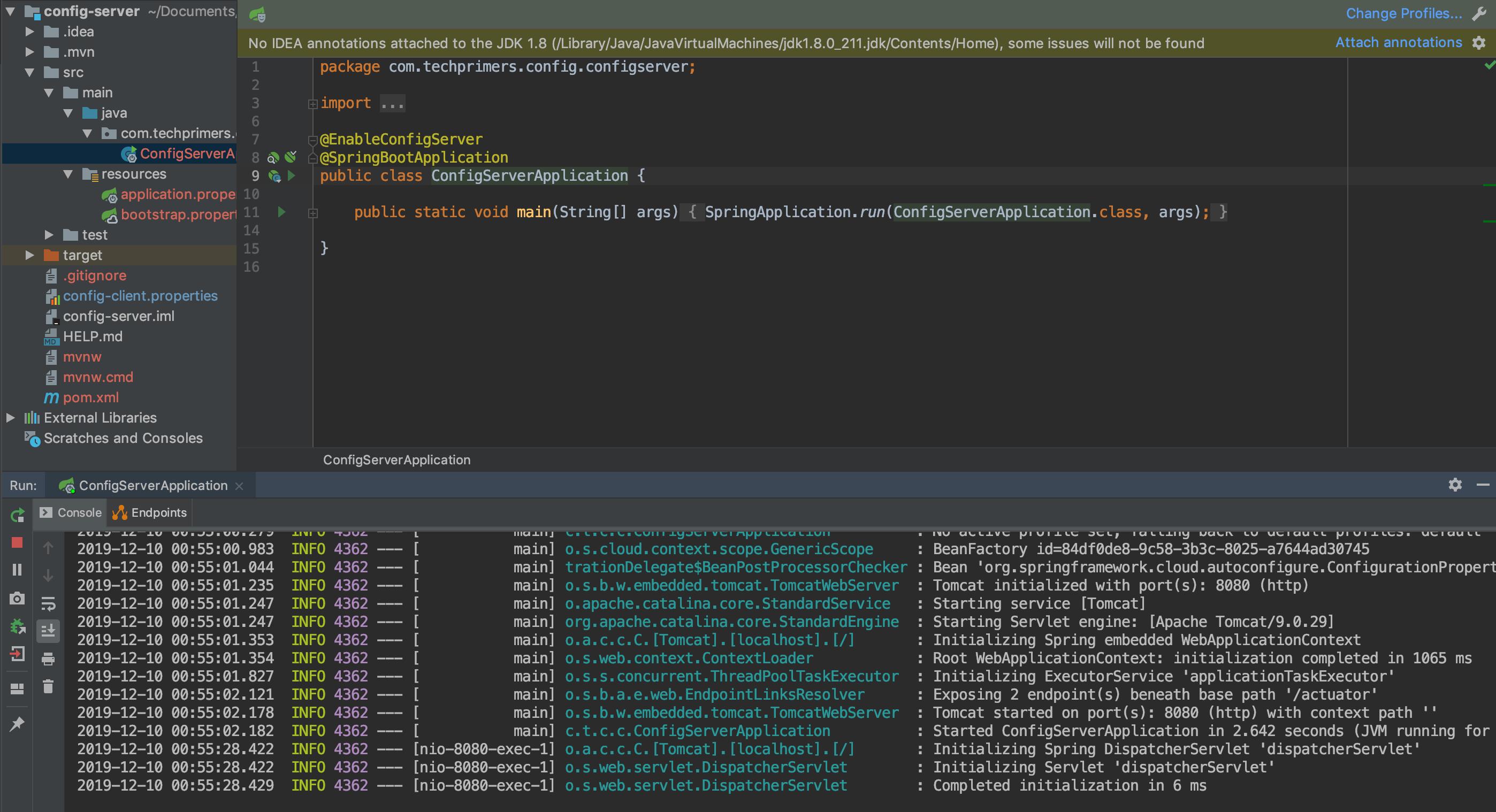Open bootstrap.properties file
Screen dimensions: 1496x812
169,214
